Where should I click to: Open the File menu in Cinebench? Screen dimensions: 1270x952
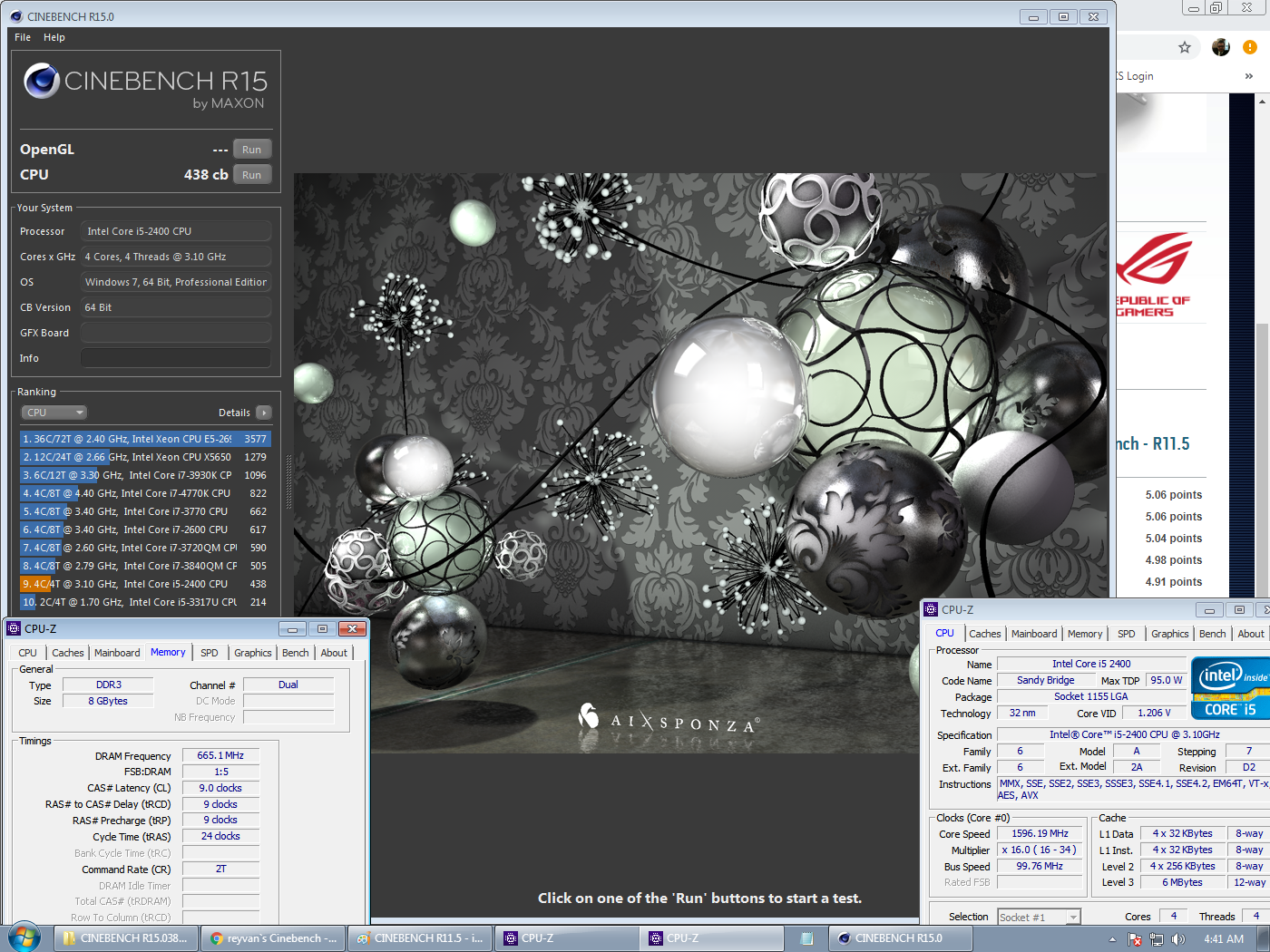(x=23, y=37)
